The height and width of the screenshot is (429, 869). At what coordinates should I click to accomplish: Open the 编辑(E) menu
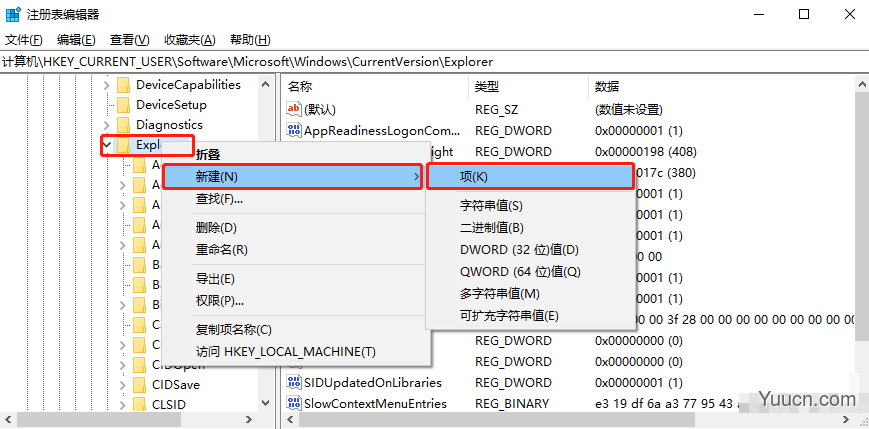click(x=76, y=40)
